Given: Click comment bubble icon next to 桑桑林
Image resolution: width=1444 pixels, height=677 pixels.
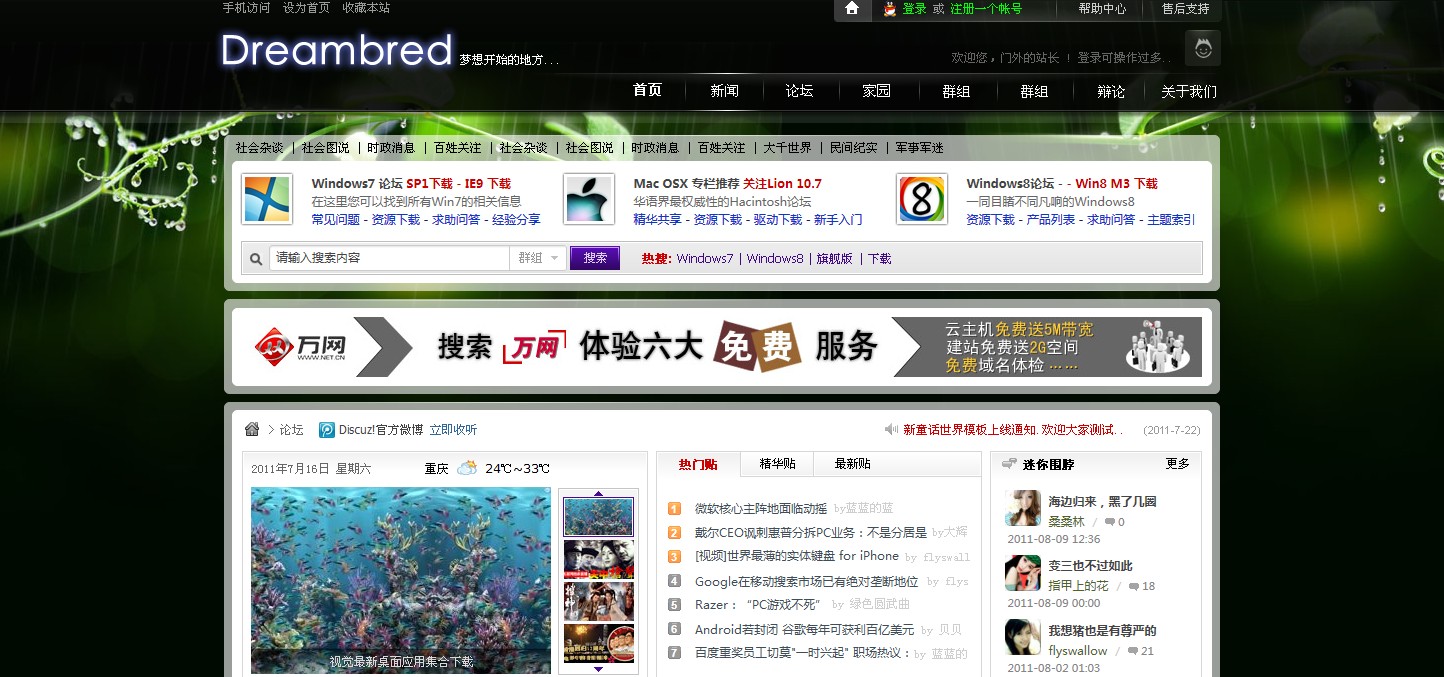Looking at the screenshot, I should coord(1110,522).
